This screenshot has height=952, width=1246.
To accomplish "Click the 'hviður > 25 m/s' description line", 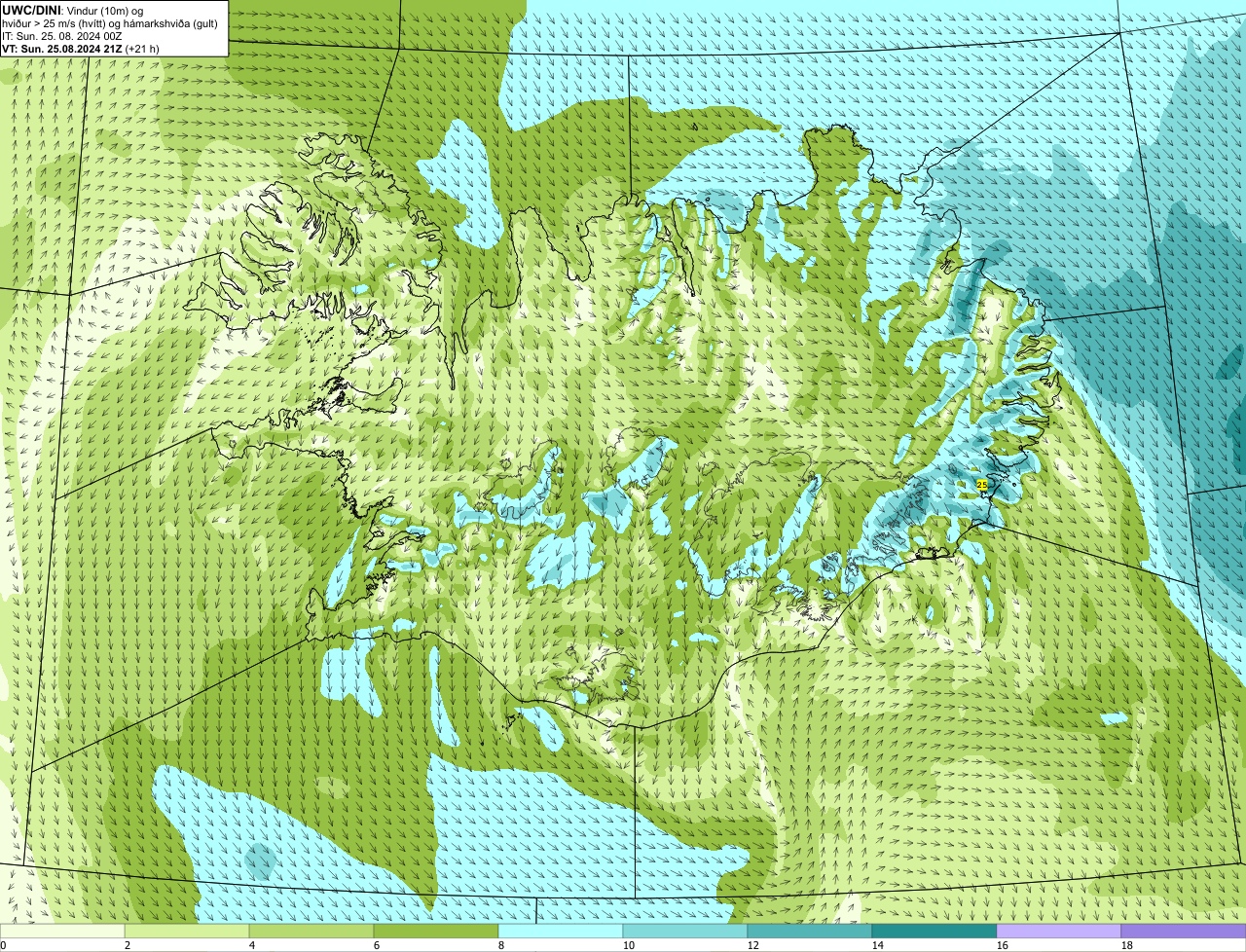I will pyautogui.click(x=110, y=23).
